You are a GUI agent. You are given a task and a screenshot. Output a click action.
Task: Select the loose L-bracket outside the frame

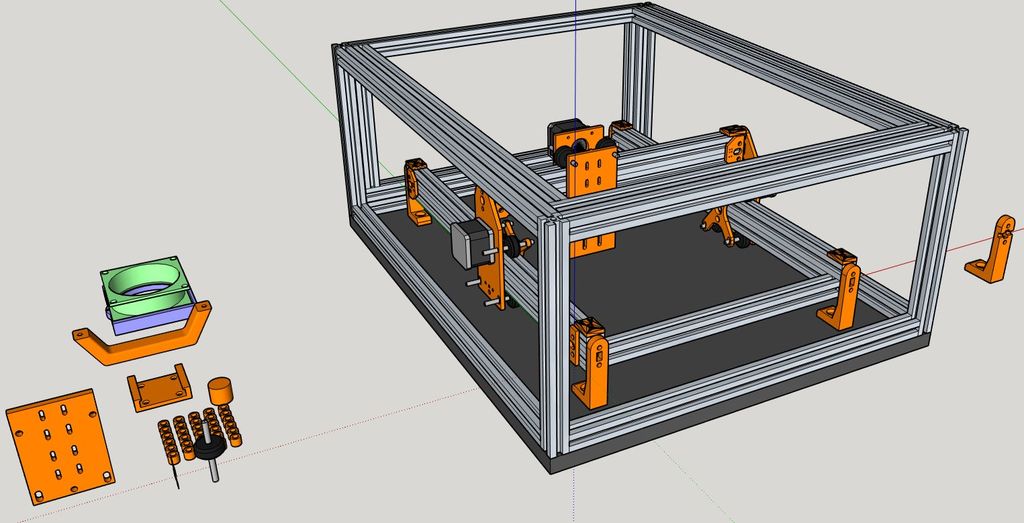click(994, 249)
